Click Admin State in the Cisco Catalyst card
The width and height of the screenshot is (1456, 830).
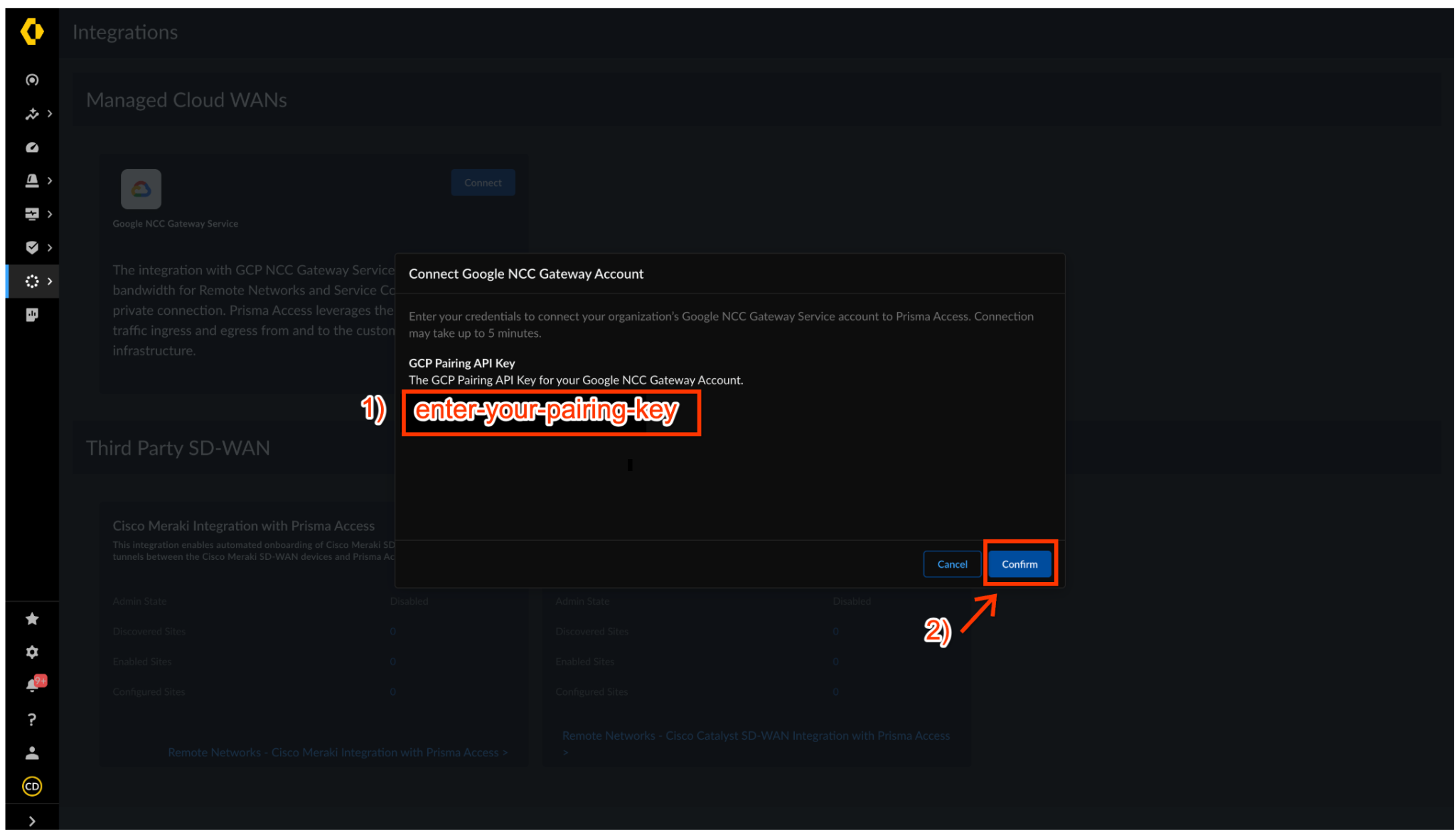(x=582, y=601)
